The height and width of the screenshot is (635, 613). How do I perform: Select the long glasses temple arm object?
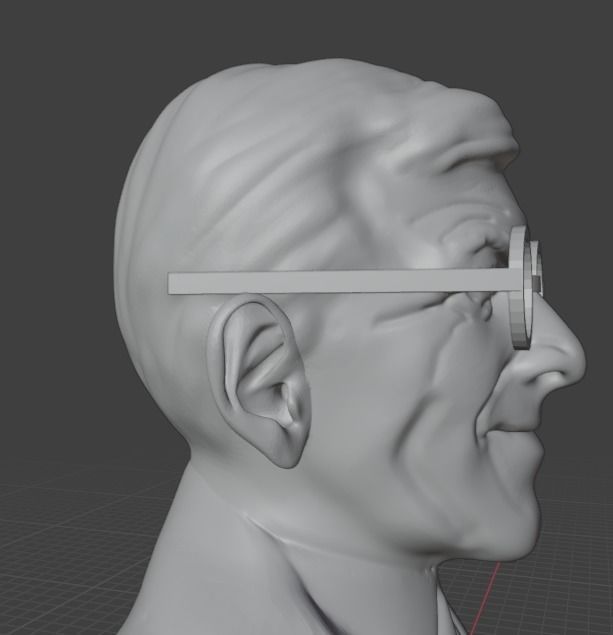click(x=340, y=282)
